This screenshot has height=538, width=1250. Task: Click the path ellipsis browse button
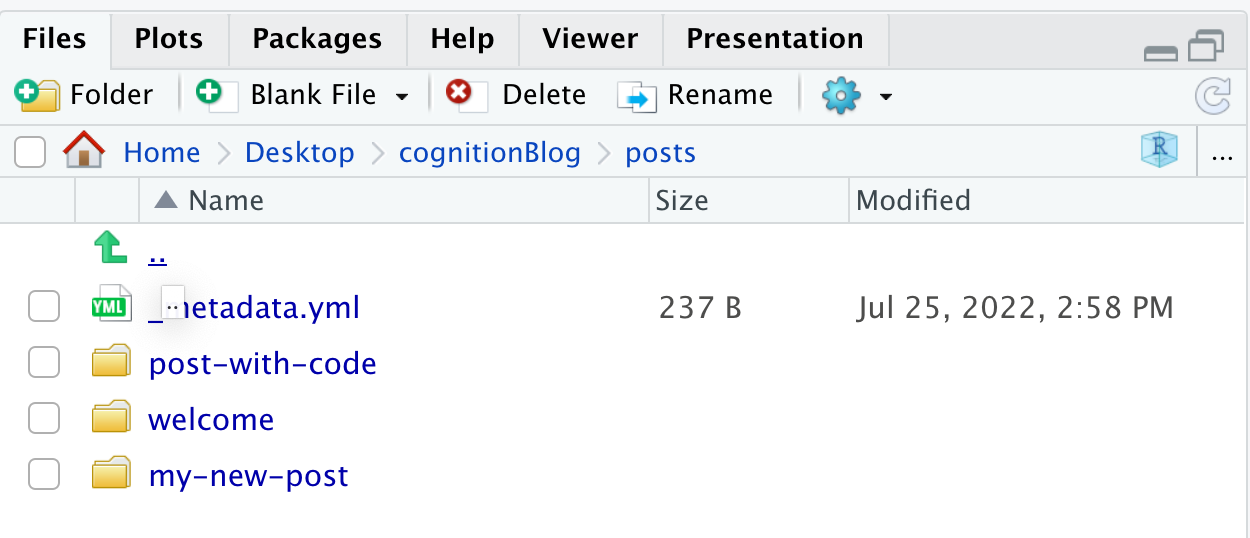pyautogui.click(x=1221, y=155)
